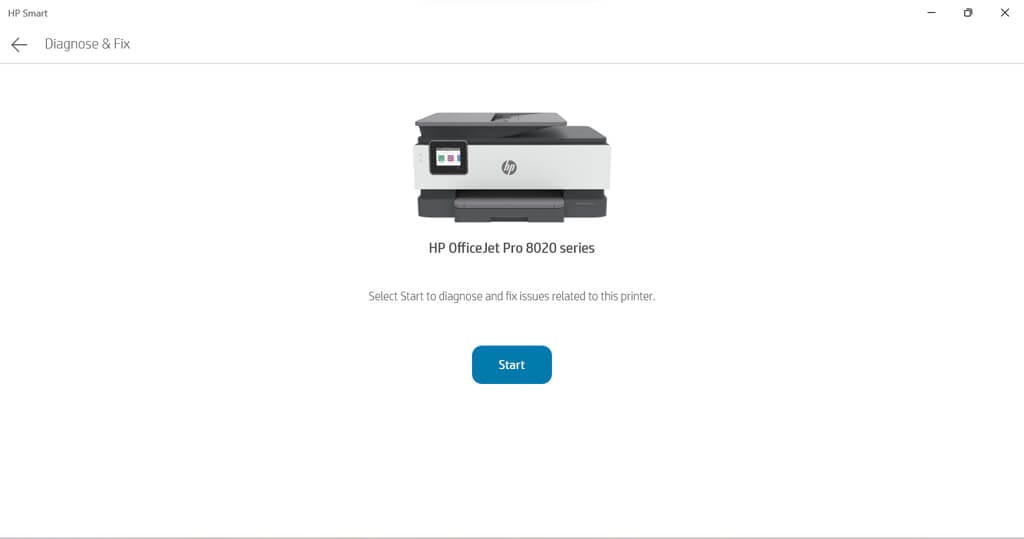
Task: Select the OfficeJet printer image
Action: point(512,167)
